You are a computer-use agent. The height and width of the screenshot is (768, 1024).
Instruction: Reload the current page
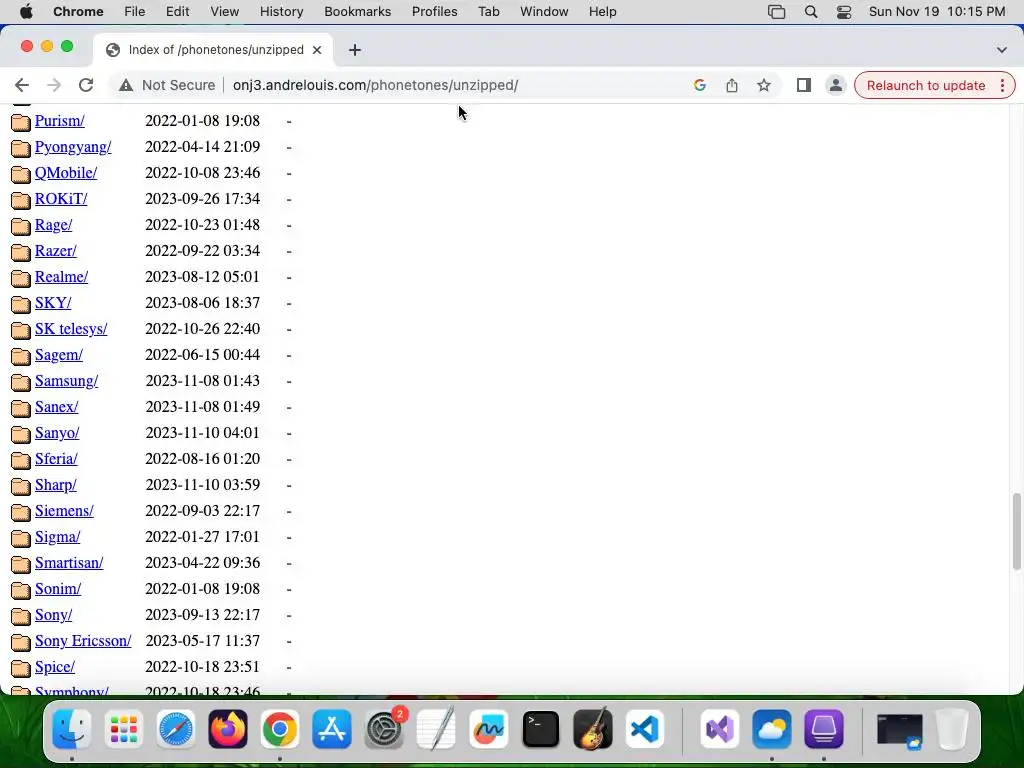[x=86, y=85]
